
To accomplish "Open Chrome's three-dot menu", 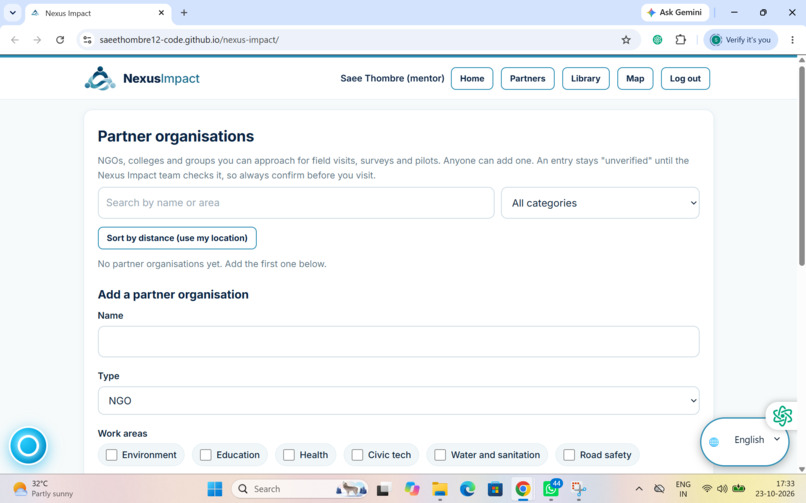I will pyautogui.click(x=792, y=40).
